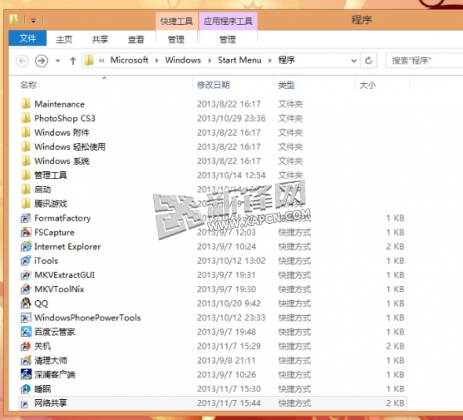
Task: Click the 启动 folder icon
Action: tap(26, 189)
